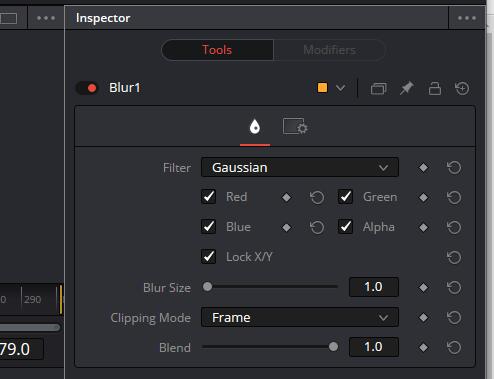Click the Blur Size slider handle
This screenshot has width=494, height=379.
207,287
